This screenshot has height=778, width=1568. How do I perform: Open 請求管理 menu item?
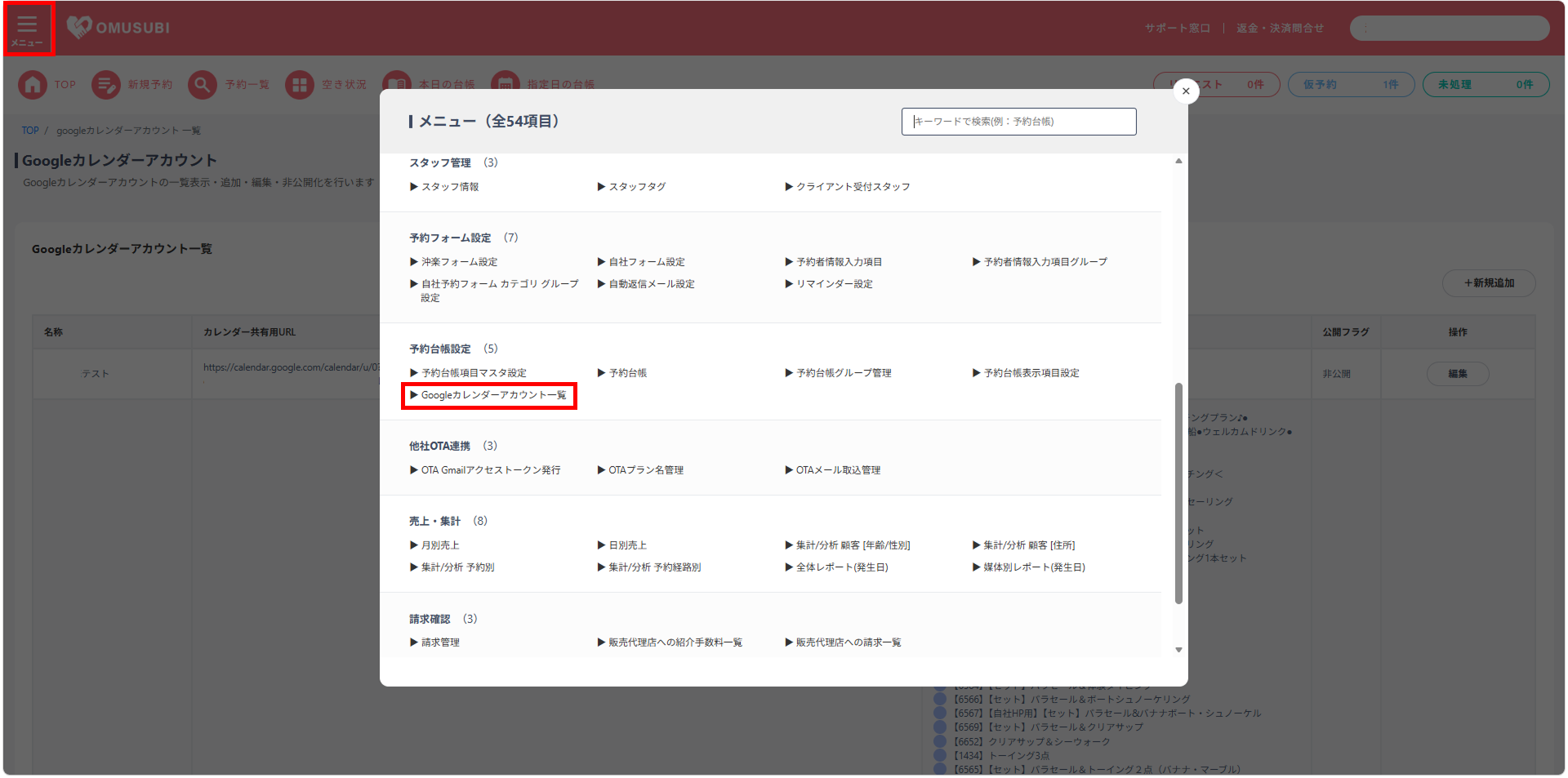(x=434, y=642)
